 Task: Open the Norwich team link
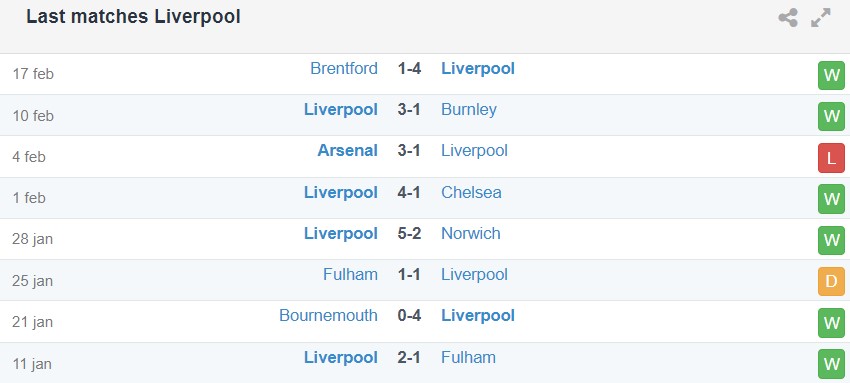(x=471, y=234)
